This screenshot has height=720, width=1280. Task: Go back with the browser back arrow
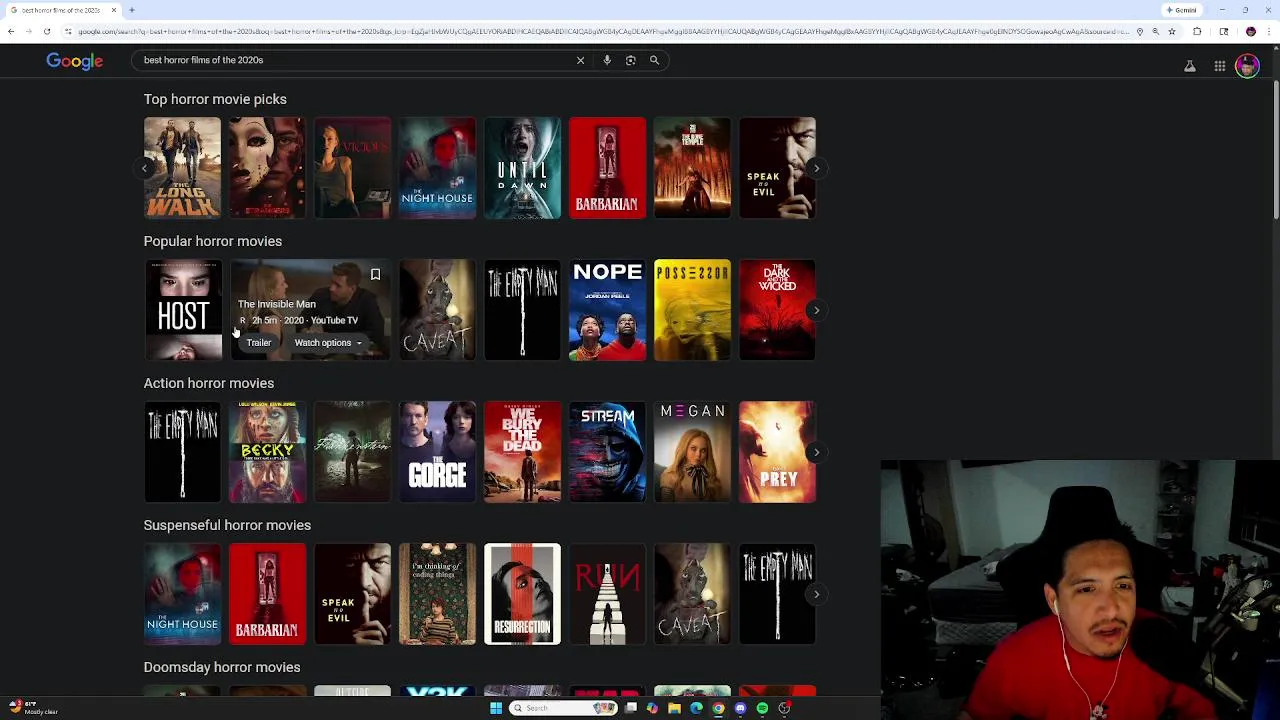point(11,31)
